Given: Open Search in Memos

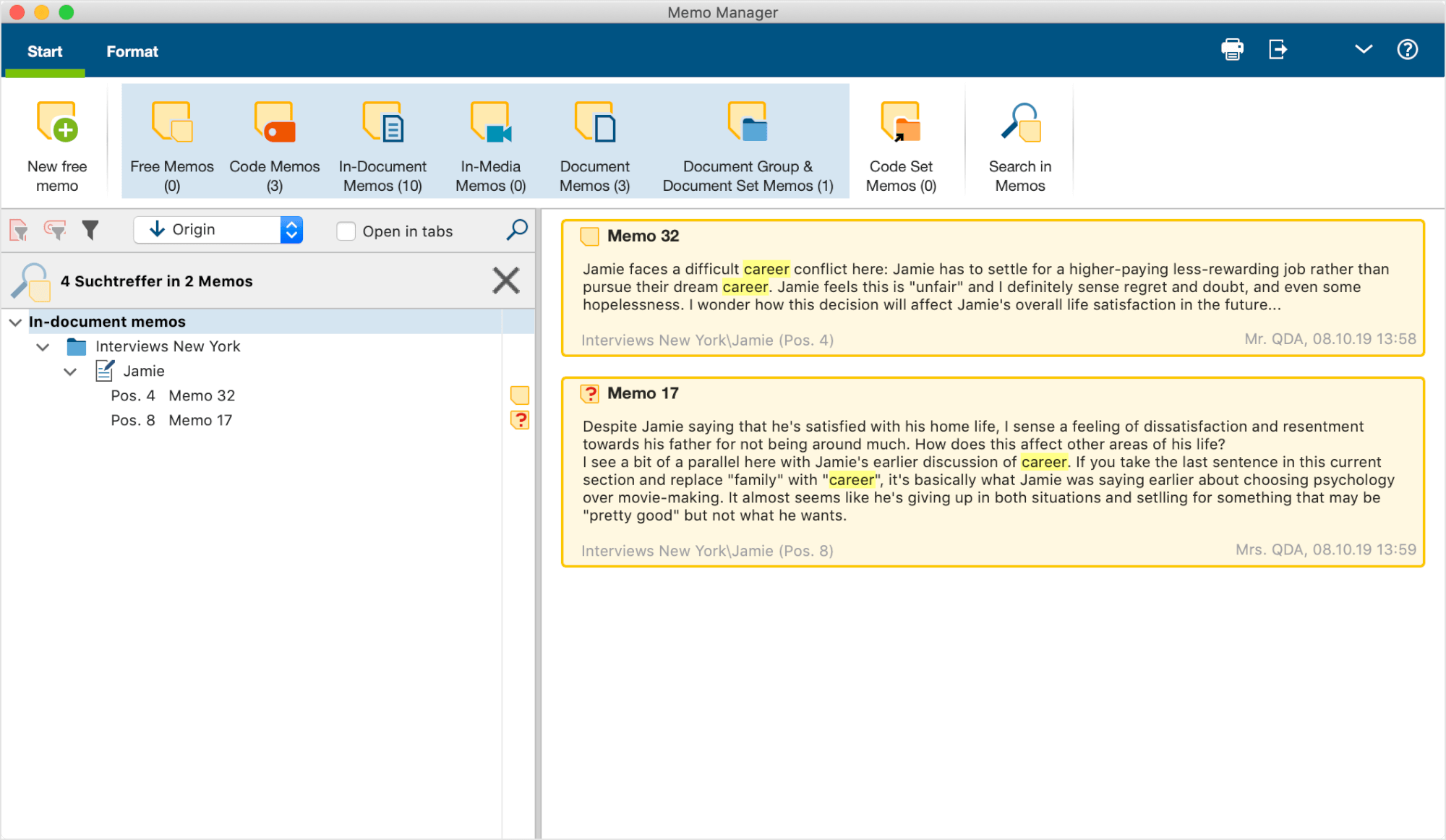Looking at the screenshot, I should pos(1020,146).
